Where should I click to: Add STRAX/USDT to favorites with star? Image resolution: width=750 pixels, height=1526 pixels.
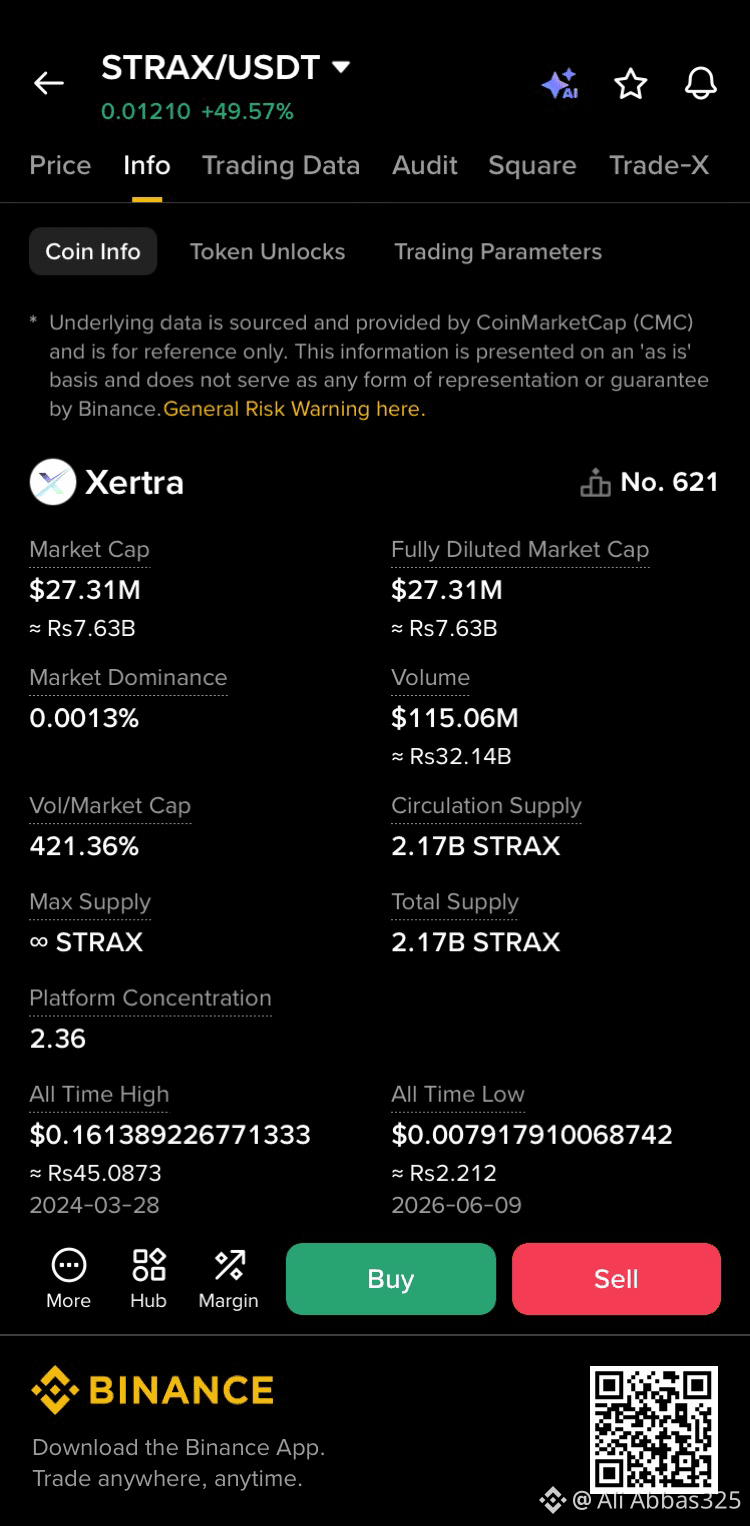[630, 84]
